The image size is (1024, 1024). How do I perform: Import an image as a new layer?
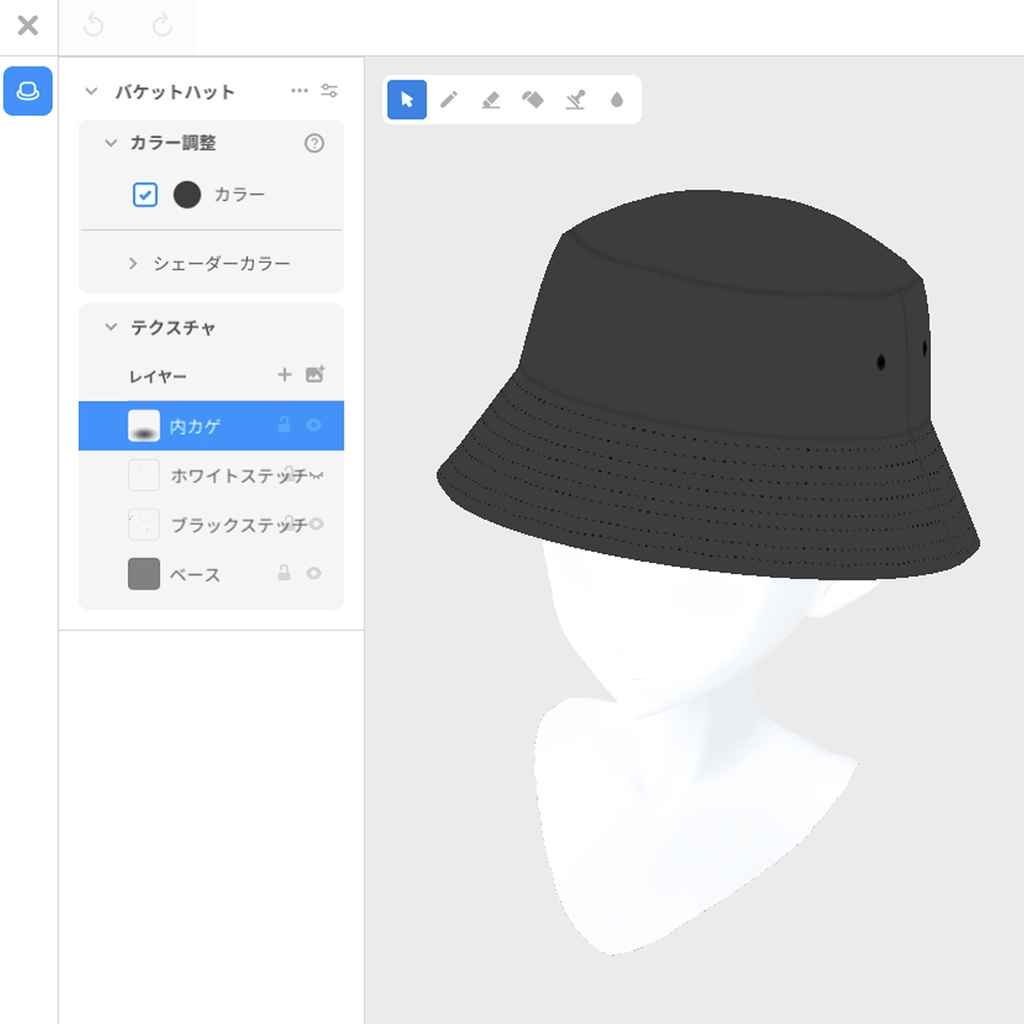(x=315, y=374)
